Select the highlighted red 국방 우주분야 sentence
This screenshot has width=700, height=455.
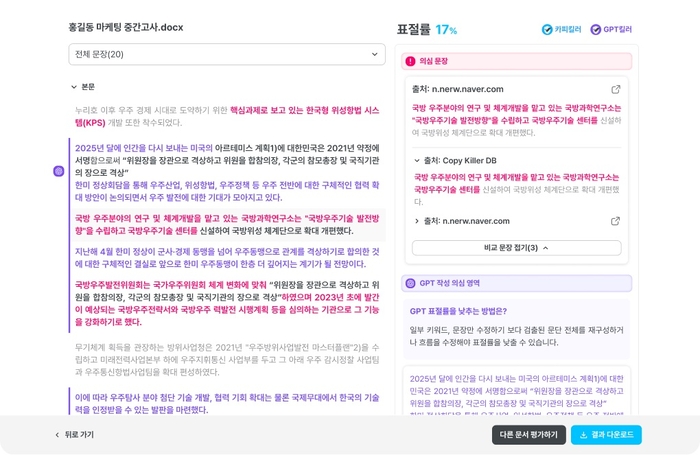click(x=227, y=225)
